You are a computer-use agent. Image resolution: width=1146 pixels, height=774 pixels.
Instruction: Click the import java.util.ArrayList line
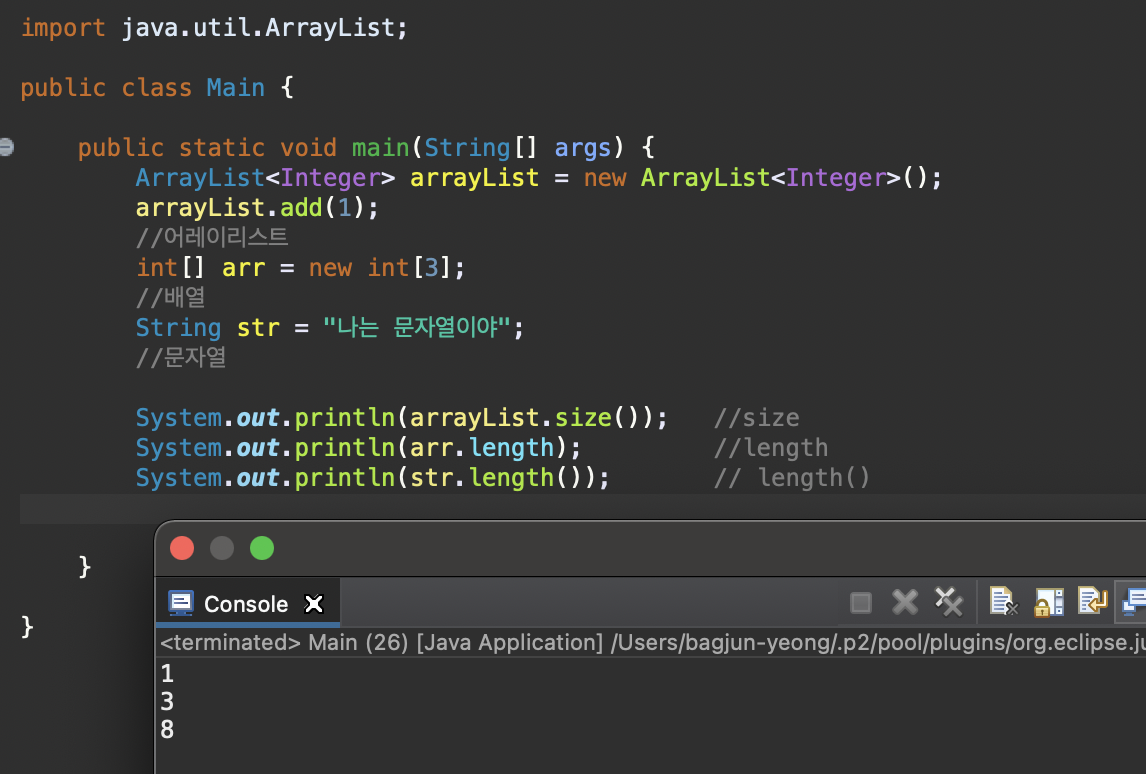pos(214,28)
